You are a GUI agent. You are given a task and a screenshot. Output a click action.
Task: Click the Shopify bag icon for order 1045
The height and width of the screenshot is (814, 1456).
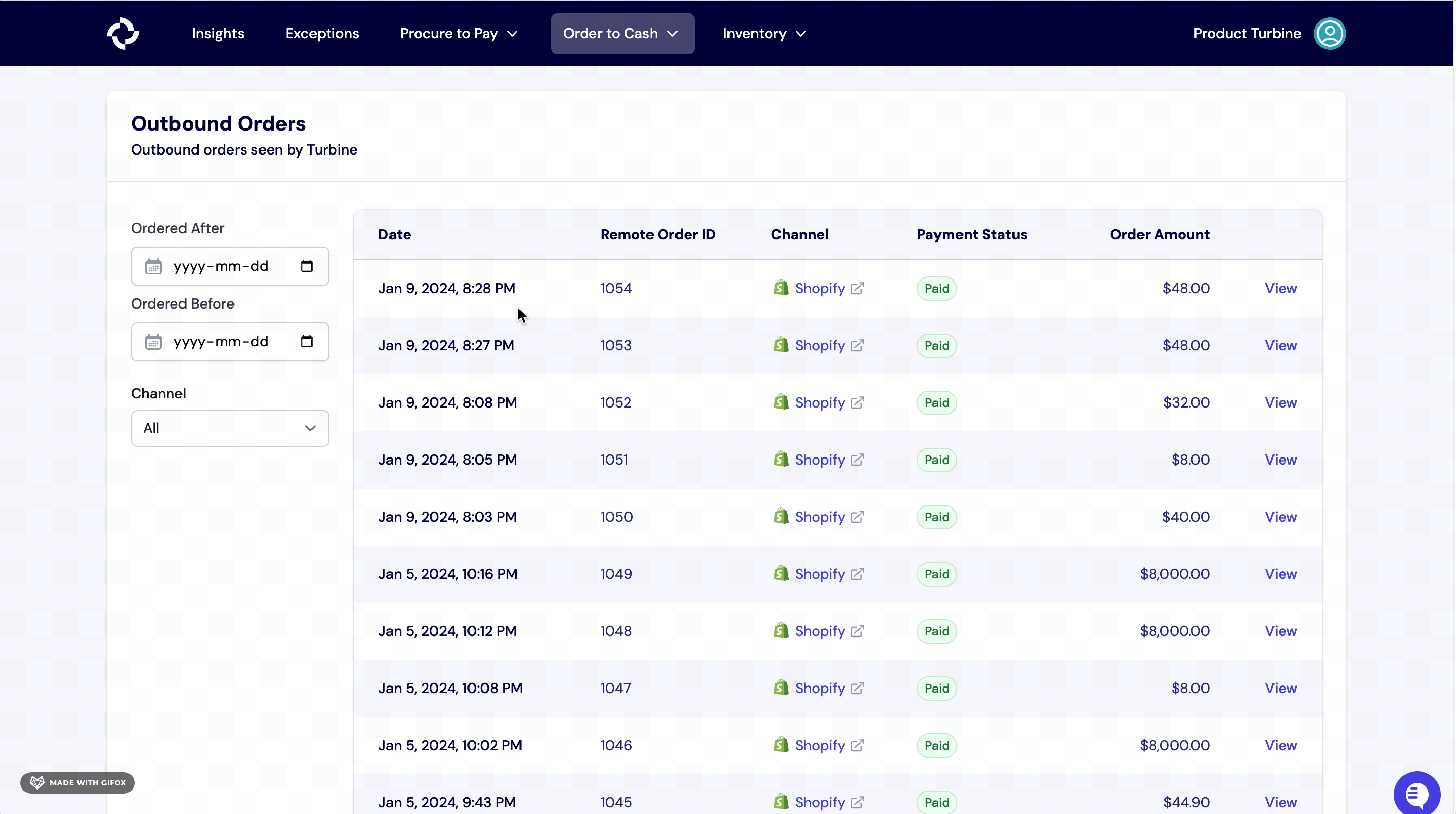coord(780,802)
